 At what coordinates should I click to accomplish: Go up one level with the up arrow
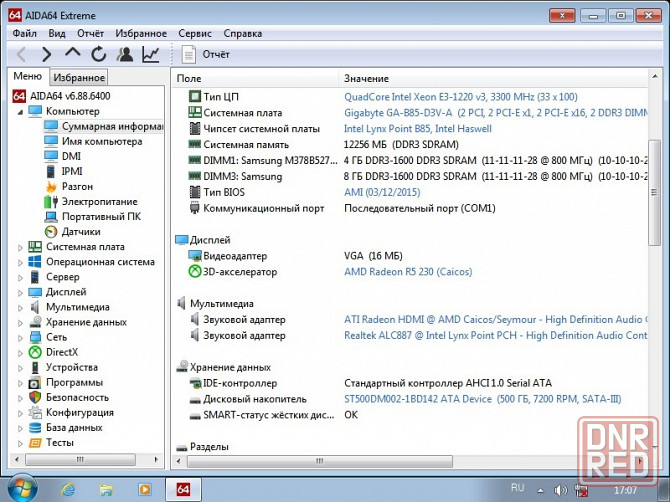(x=73, y=53)
